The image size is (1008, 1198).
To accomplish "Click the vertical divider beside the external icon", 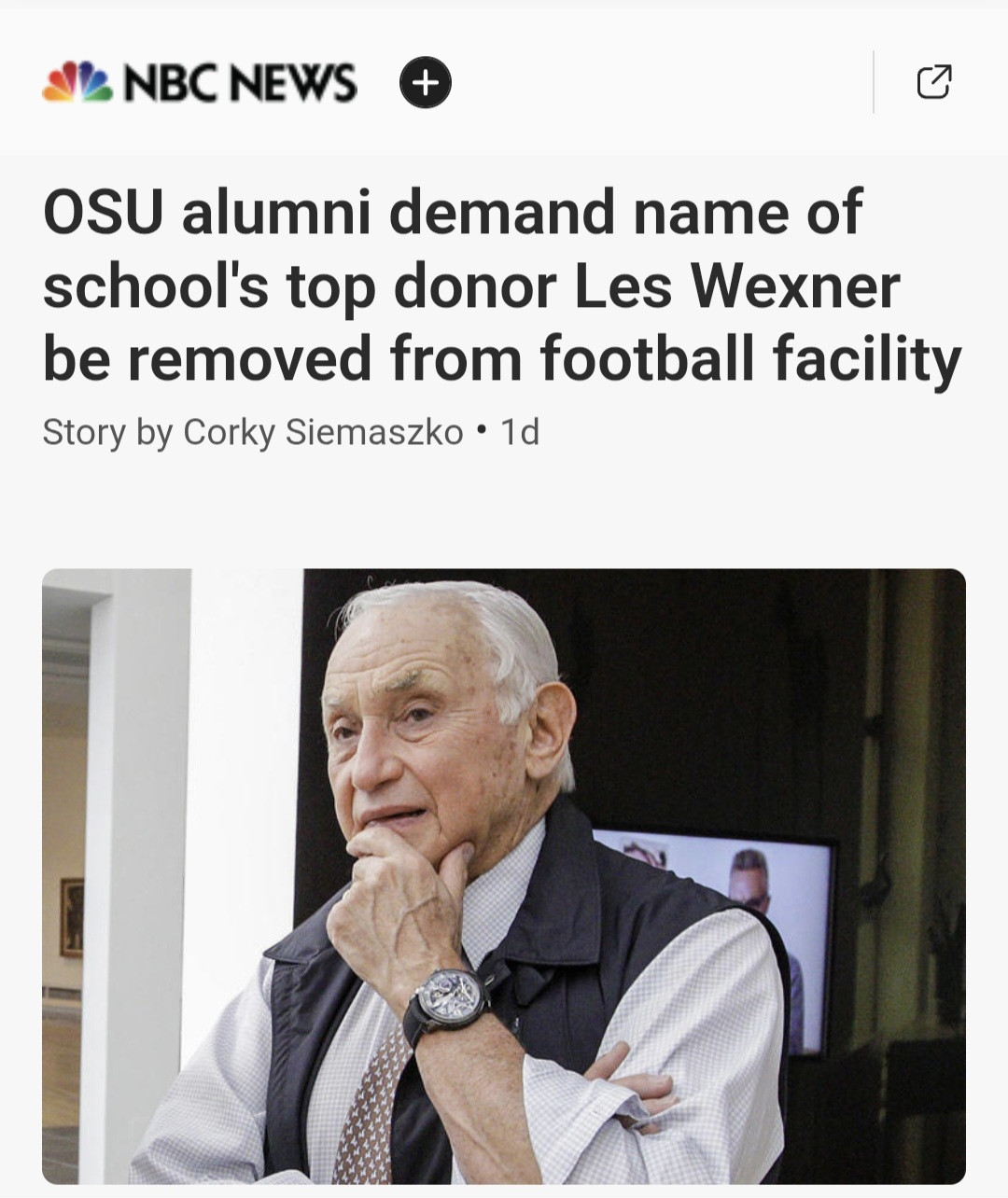I will click(x=874, y=82).
